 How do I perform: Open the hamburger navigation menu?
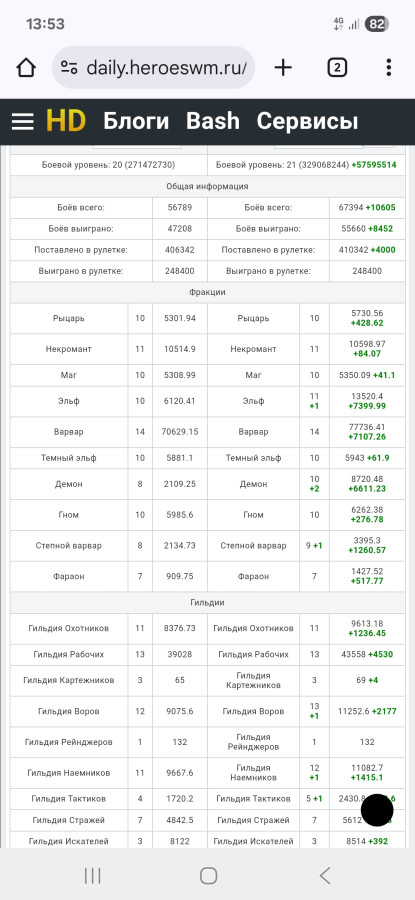[23, 121]
